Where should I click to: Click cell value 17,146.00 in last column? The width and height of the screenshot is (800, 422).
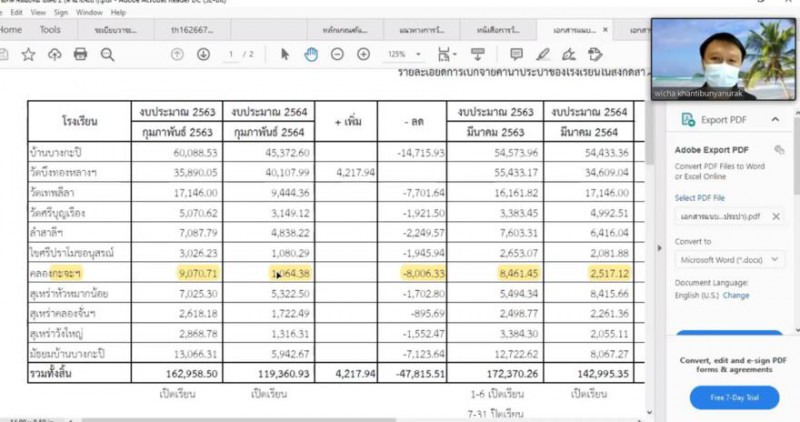[x=607, y=192]
